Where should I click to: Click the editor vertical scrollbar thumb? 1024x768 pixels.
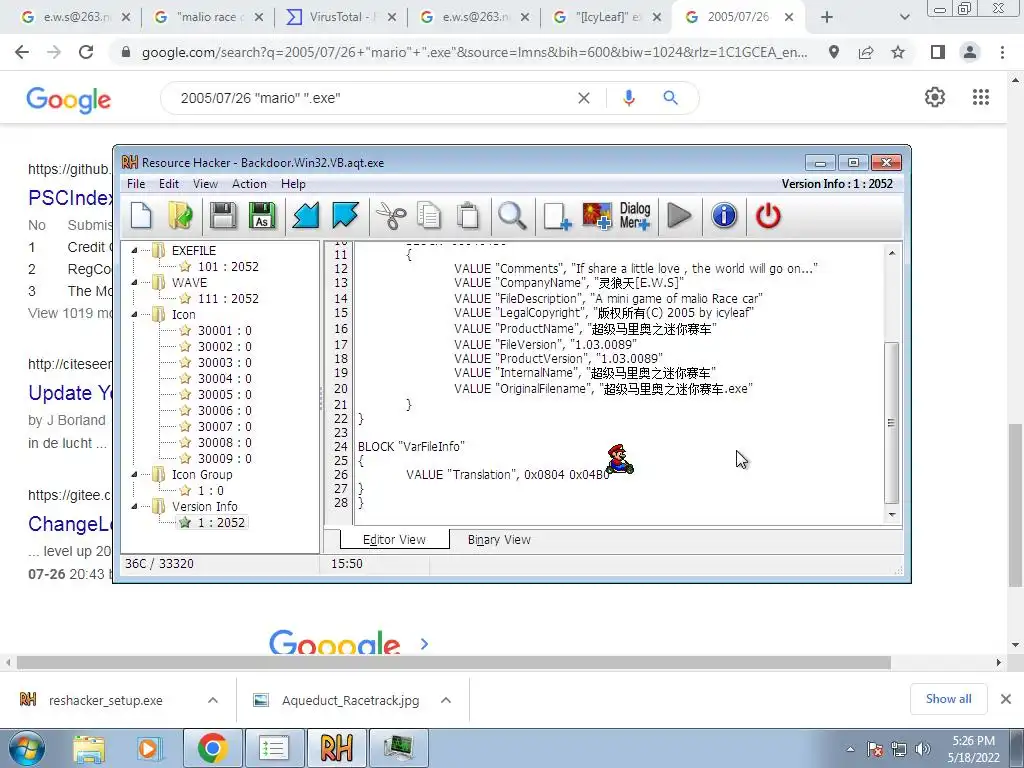(x=891, y=423)
